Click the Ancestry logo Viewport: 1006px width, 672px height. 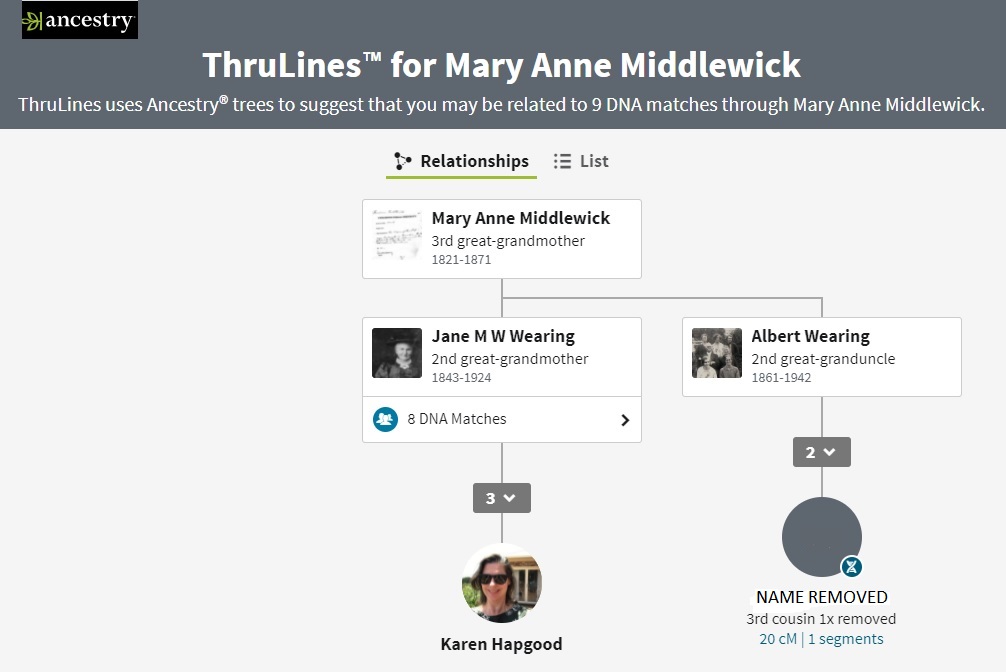(x=79, y=21)
